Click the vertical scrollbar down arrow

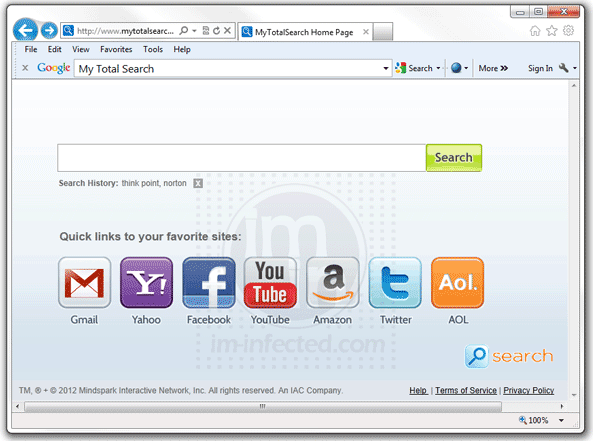click(x=574, y=394)
